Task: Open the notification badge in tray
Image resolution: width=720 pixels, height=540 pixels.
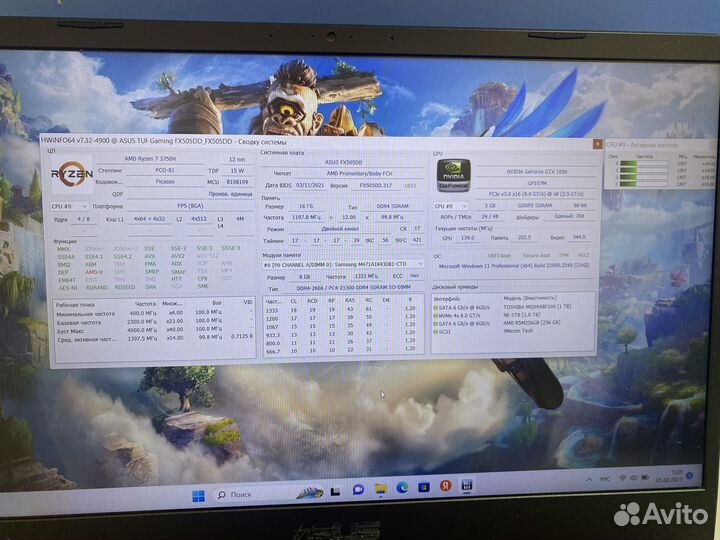Action: click(689, 476)
